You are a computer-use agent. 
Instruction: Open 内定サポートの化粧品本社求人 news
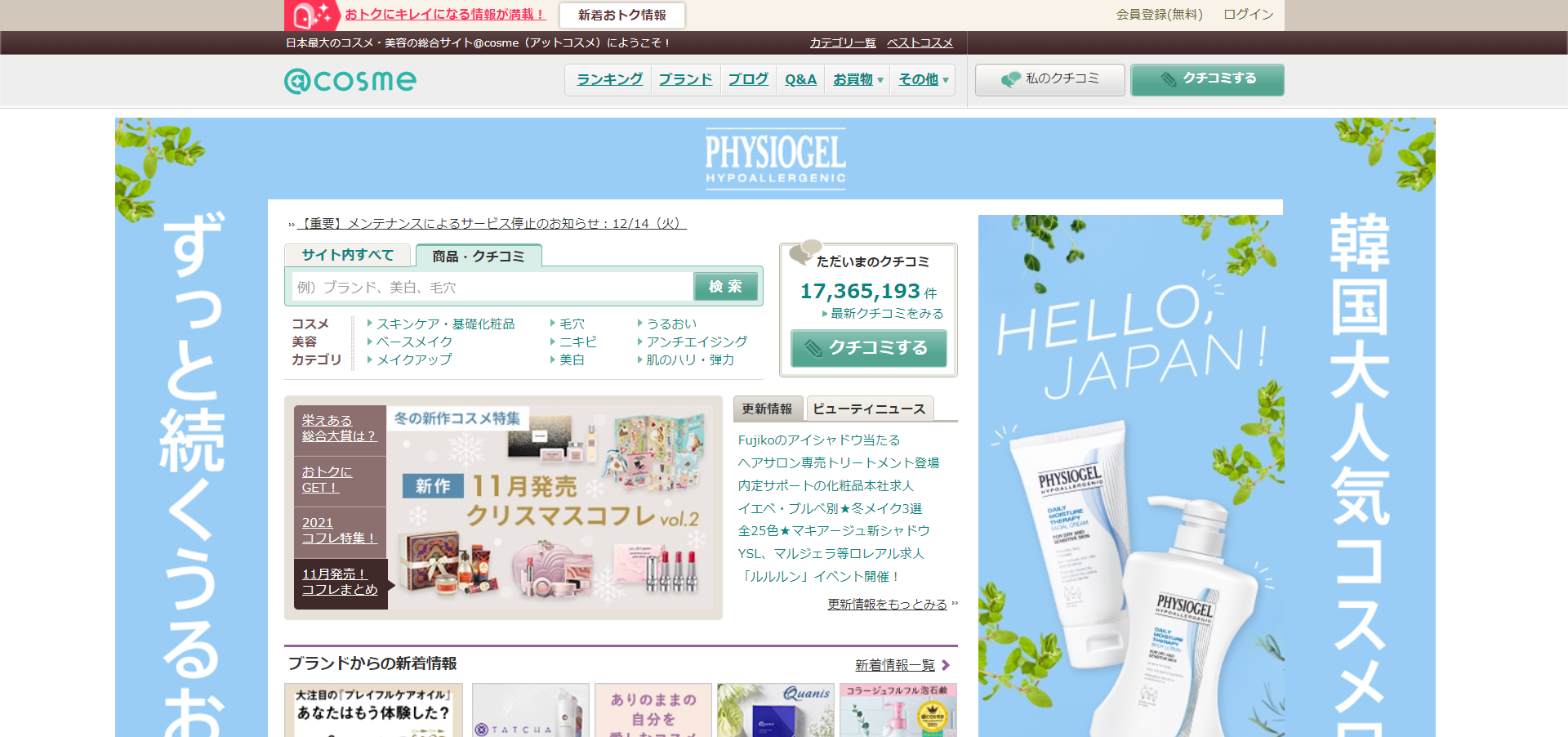click(826, 485)
